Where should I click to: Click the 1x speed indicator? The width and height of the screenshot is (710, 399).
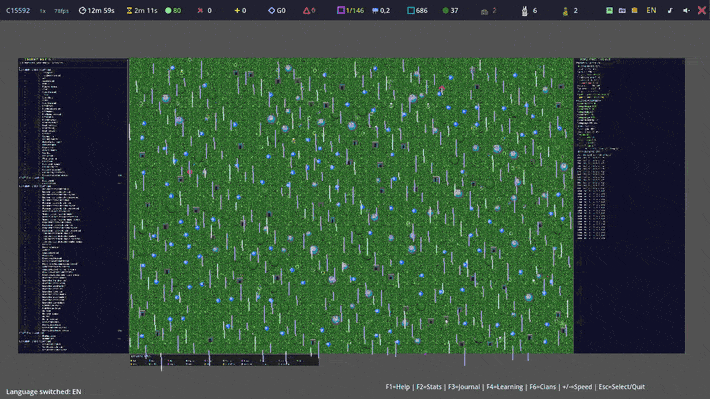click(43, 11)
